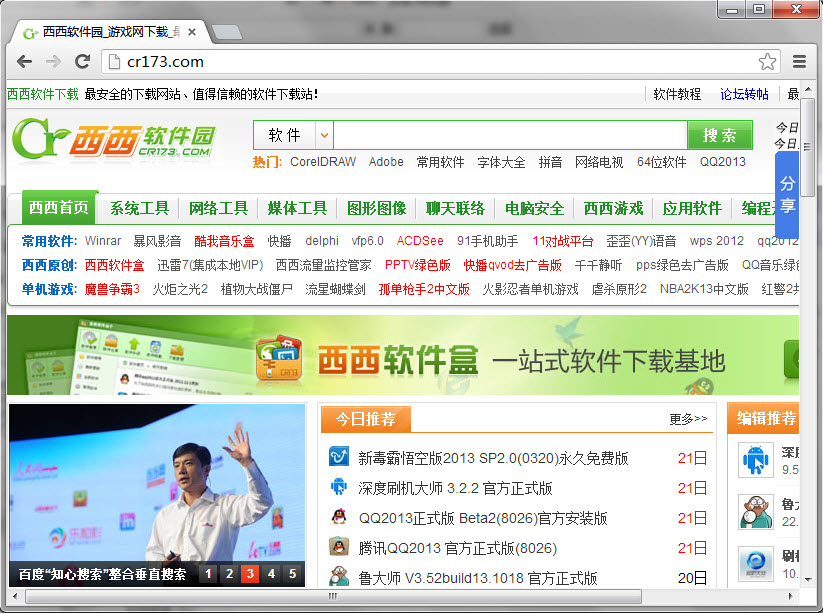The height and width of the screenshot is (613, 823).
Task: Click the 鲁大师 icon under 编辑推荐
Action: [756, 512]
